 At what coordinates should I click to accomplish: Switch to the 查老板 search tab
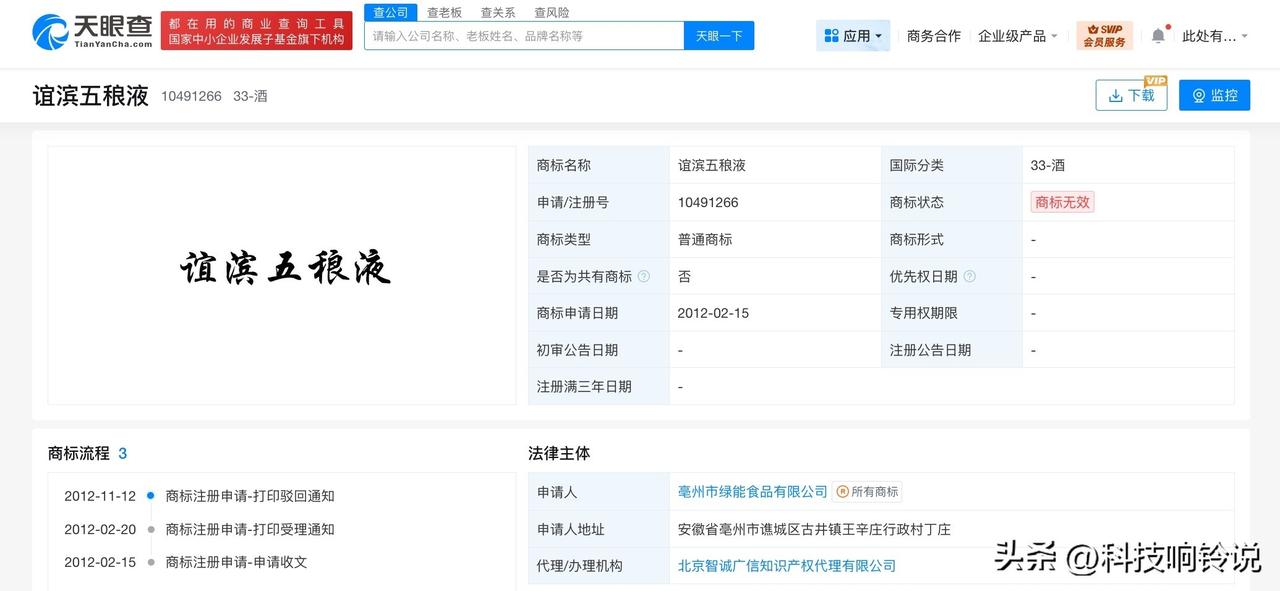pyautogui.click(x=441, y=12)
